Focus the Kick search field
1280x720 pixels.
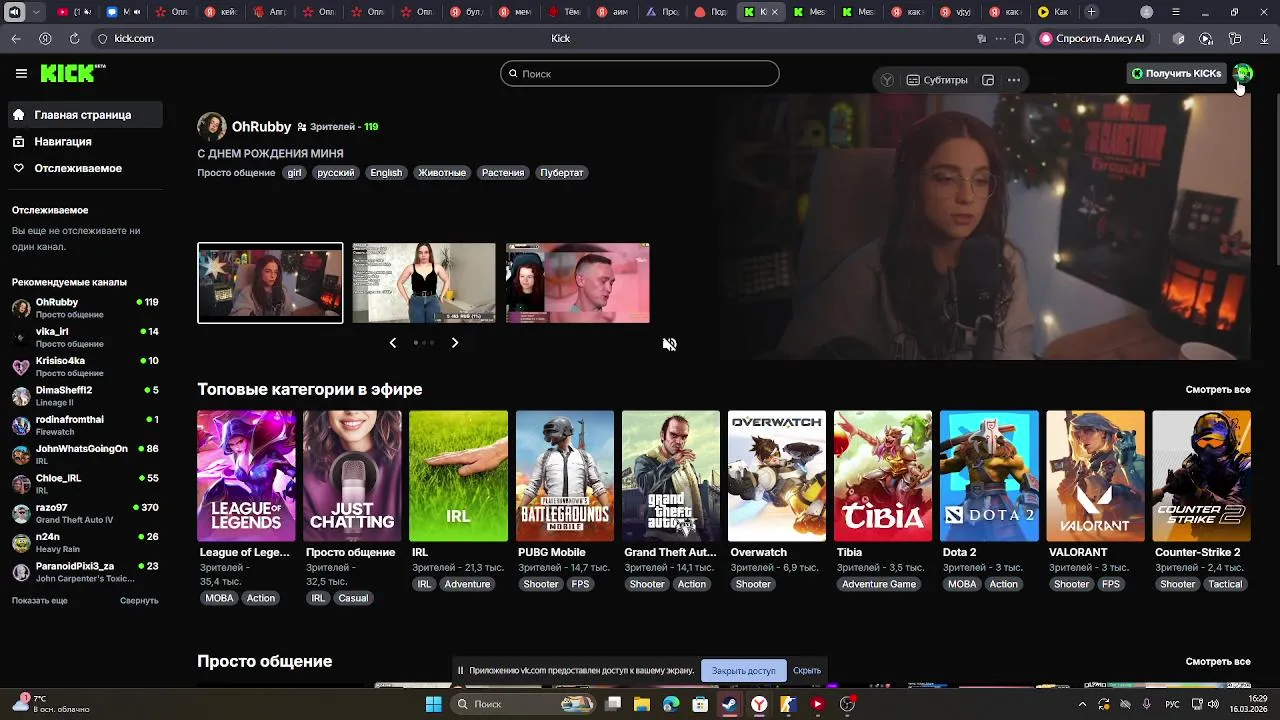point(640,73)
